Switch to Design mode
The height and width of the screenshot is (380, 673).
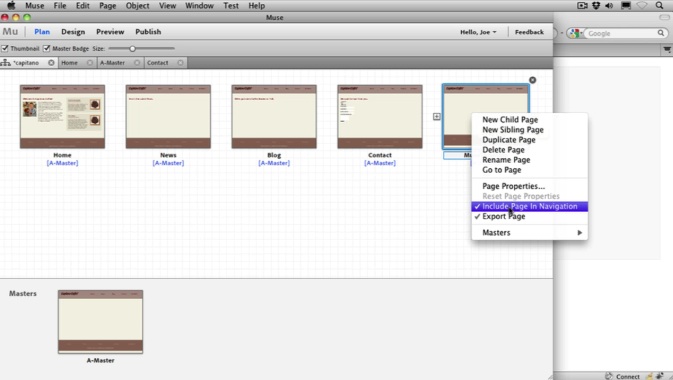pos(73,32)
